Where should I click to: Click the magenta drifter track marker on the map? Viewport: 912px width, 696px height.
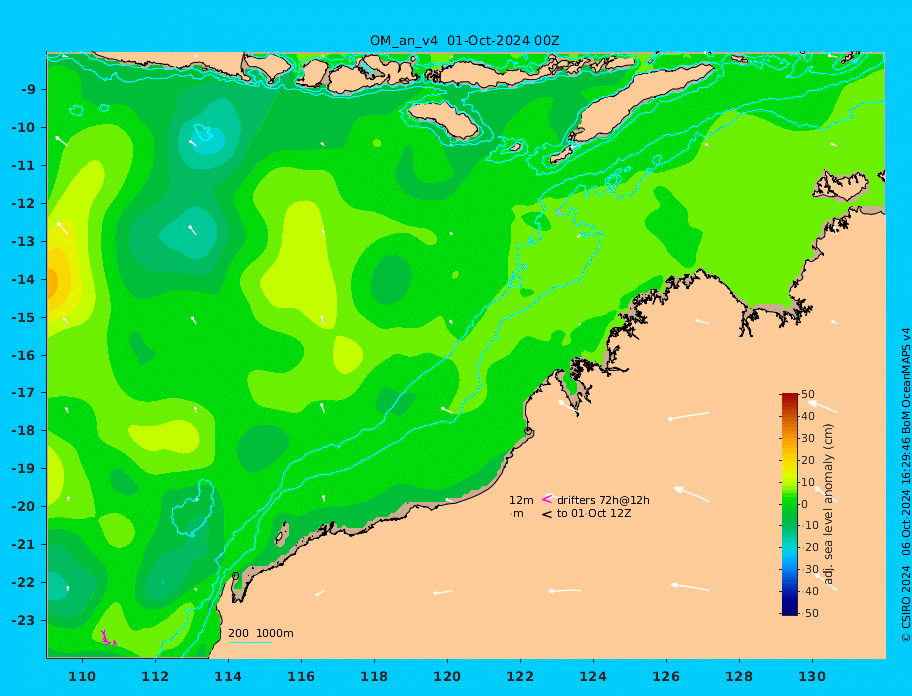[x=108, y=639]
